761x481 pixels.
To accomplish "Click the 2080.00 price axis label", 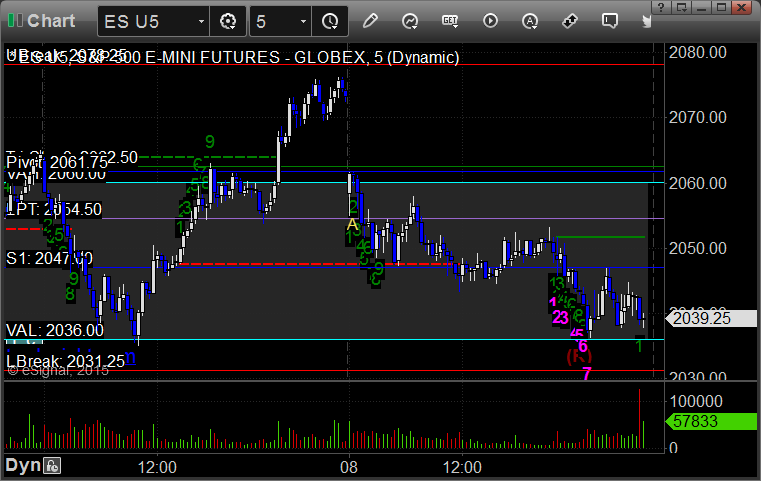I will pyautogui.click(x=697, y=52).
